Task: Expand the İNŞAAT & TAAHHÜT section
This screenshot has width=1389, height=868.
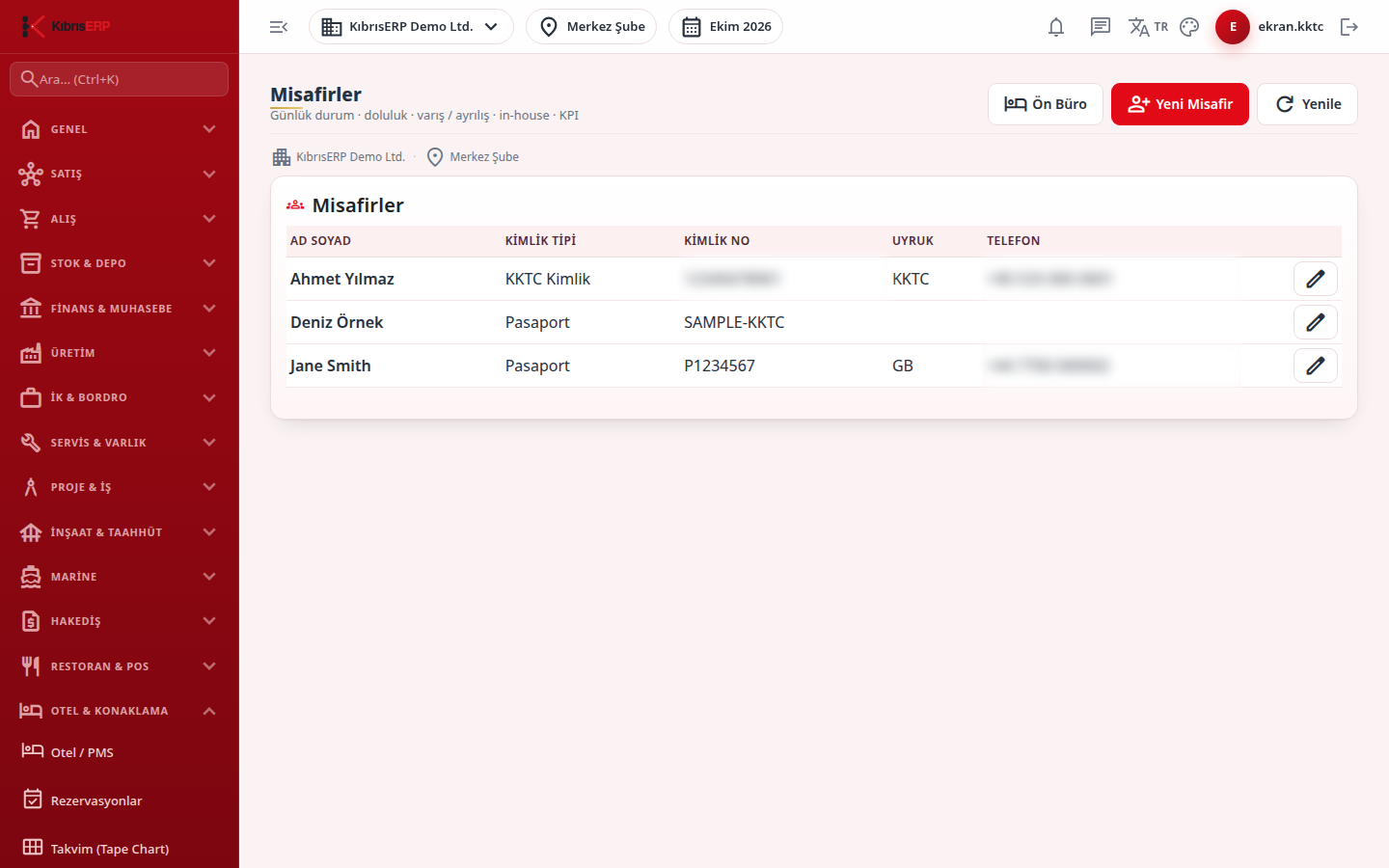Action: pos(120,532)
